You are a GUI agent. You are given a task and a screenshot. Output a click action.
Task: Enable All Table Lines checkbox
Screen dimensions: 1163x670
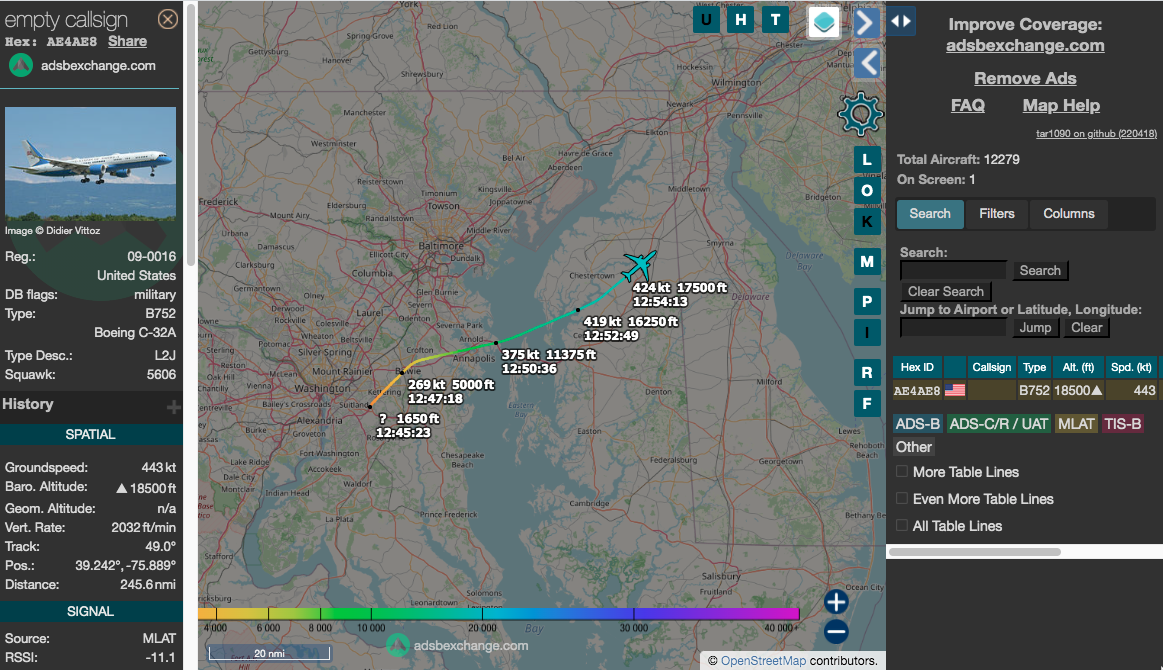pyautogui.click(x=902, y=525)
